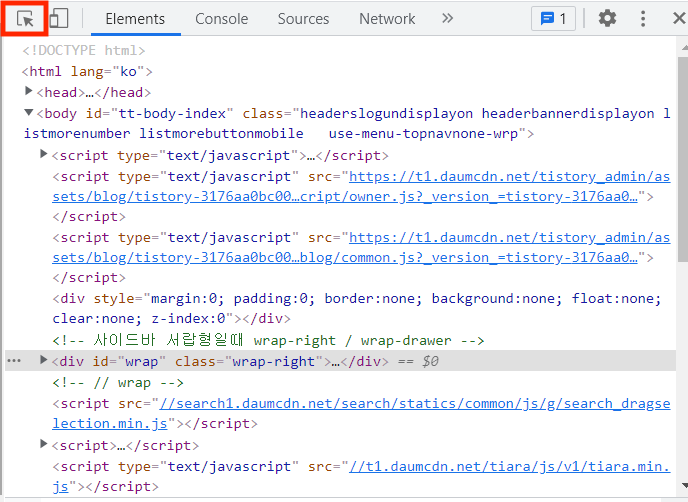Screen dimensions: 688x502
Task: Click the scrollbar up arrow
Action: 684,47
